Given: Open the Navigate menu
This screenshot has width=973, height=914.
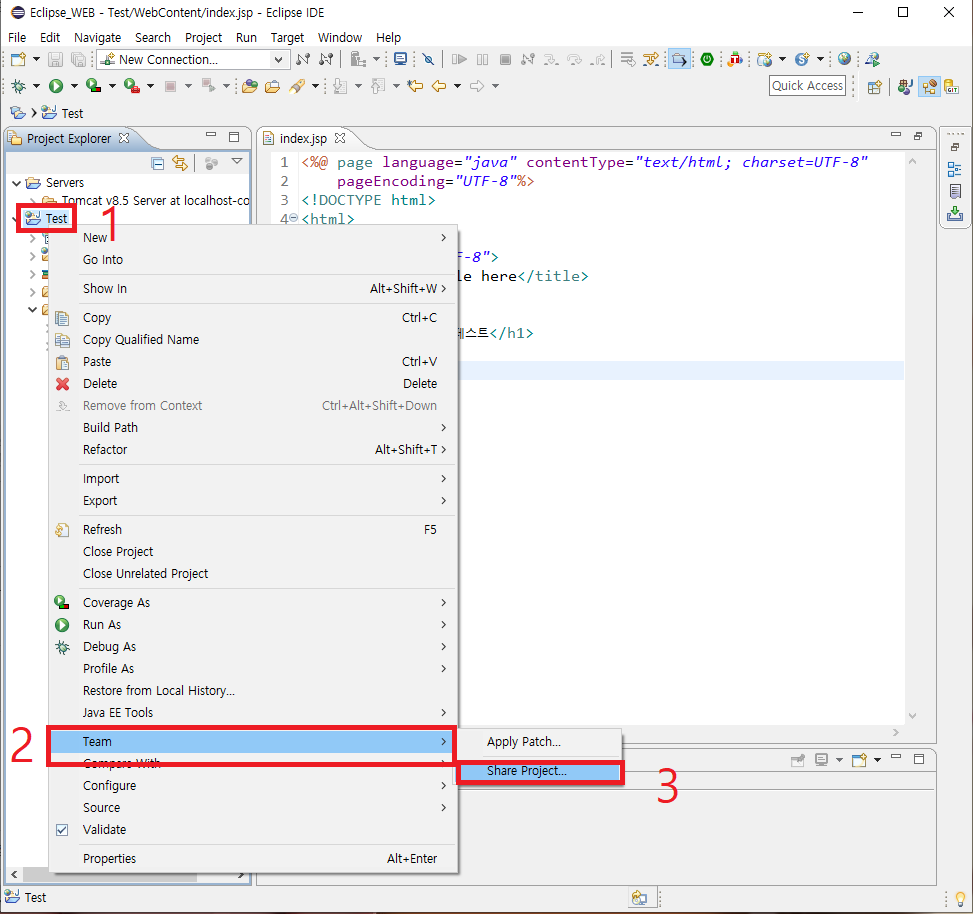Looking at the screenshot, I should click(97, 37).
